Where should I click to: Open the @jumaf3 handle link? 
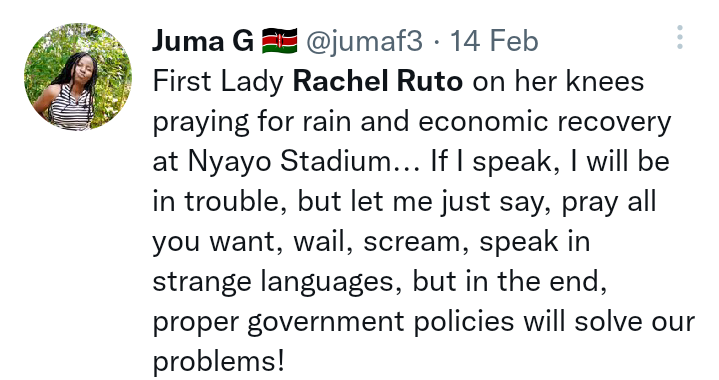point(364,41)
